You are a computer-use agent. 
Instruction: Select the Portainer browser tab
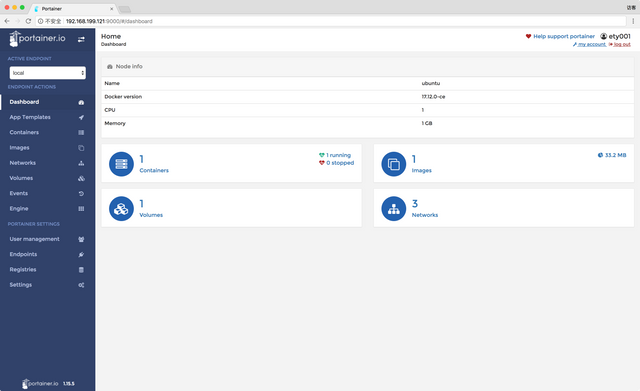pyautogui.click(x=73, y=9)
